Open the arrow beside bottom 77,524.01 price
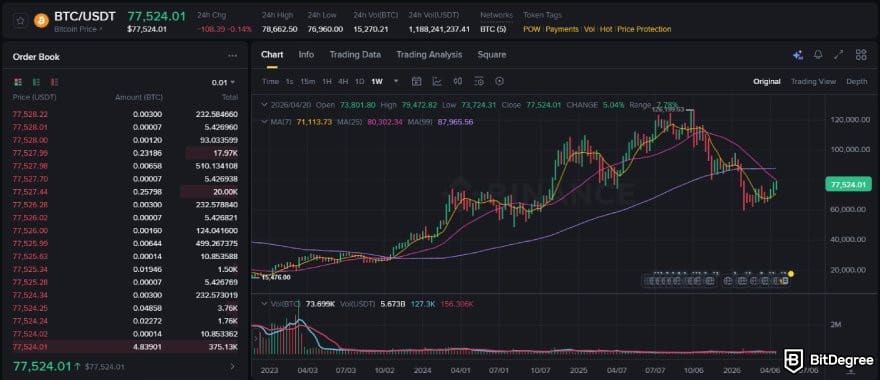 click(x=233, y=367)
